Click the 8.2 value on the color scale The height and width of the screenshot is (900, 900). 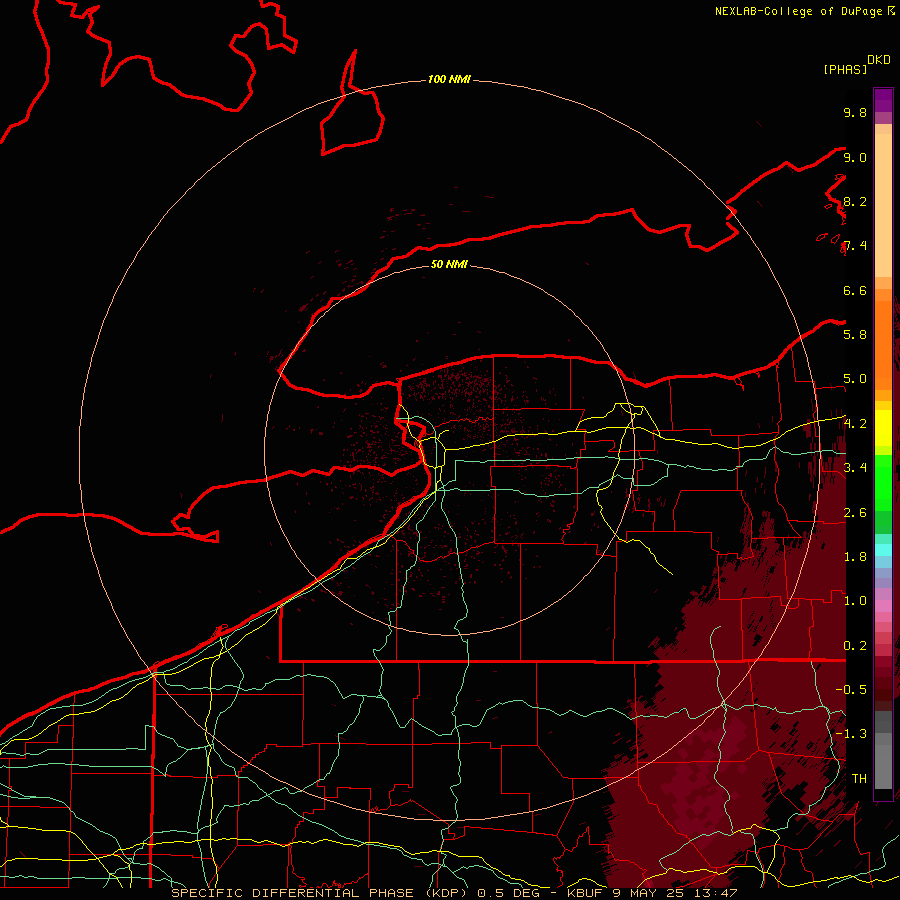pyautogui.click(x=855, y=201)
